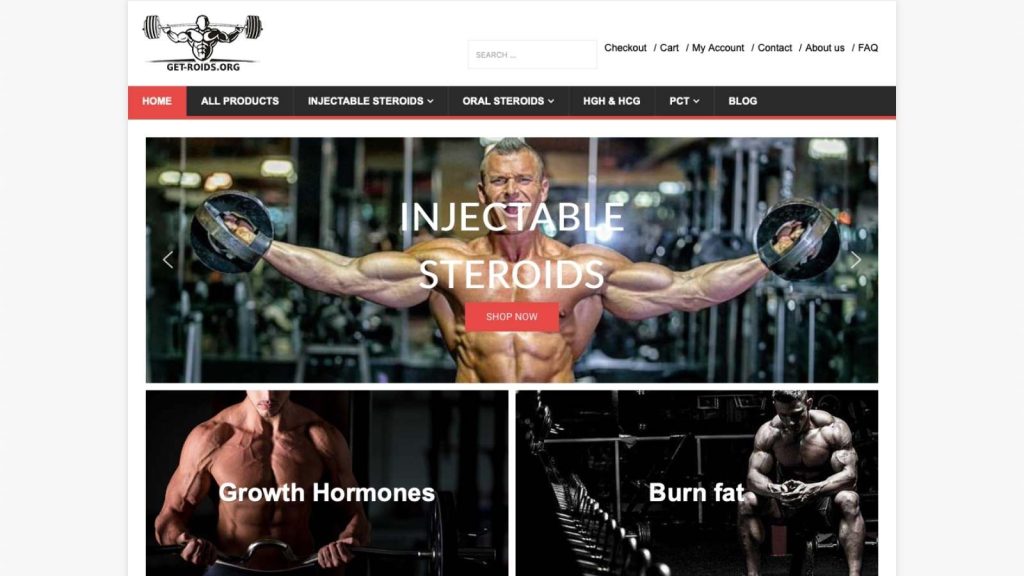Open the FAQ link
Viewport: 1024px width, 576px height.
coord(867,48)
